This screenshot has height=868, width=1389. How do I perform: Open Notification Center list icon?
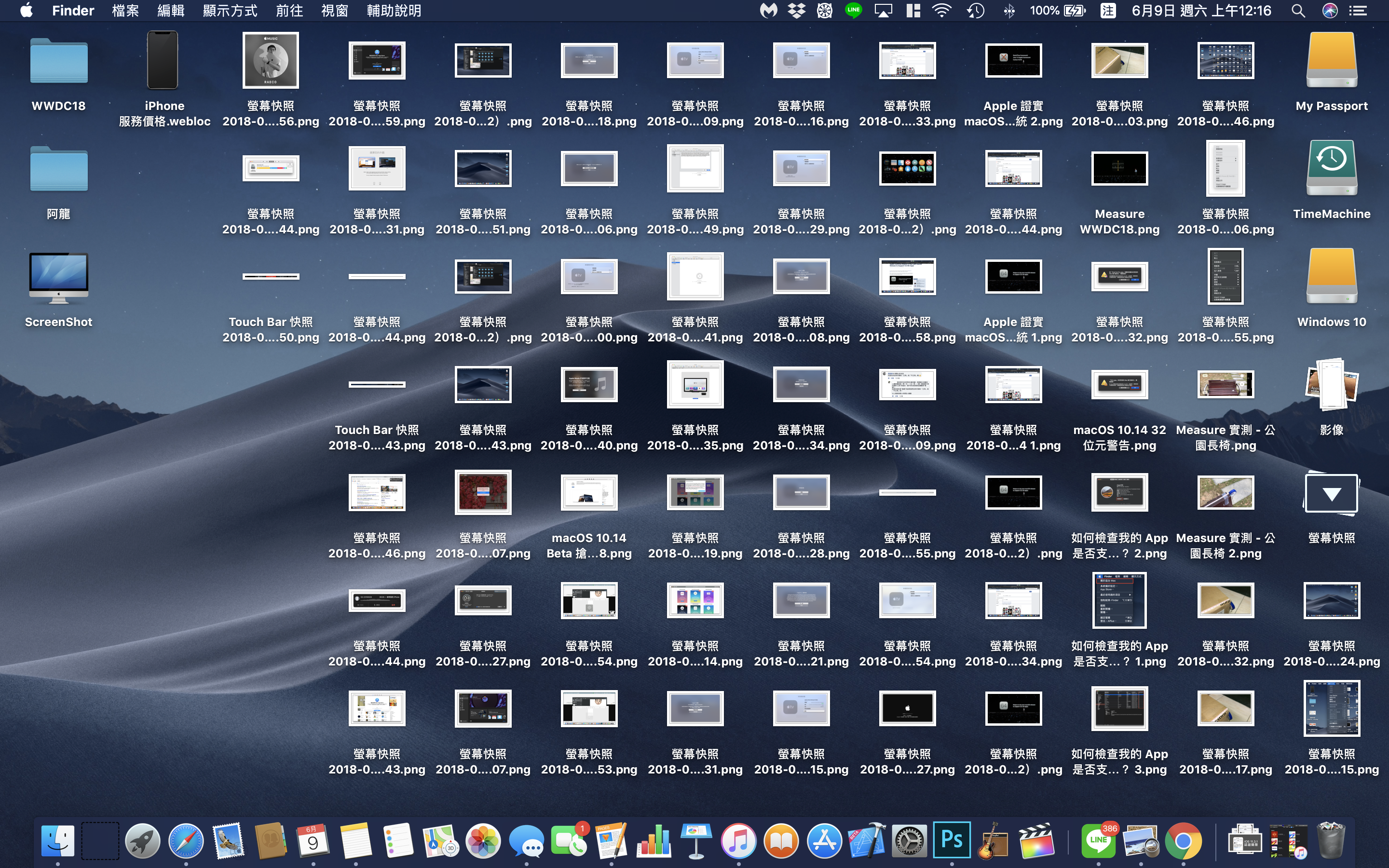coord(1358,10)
